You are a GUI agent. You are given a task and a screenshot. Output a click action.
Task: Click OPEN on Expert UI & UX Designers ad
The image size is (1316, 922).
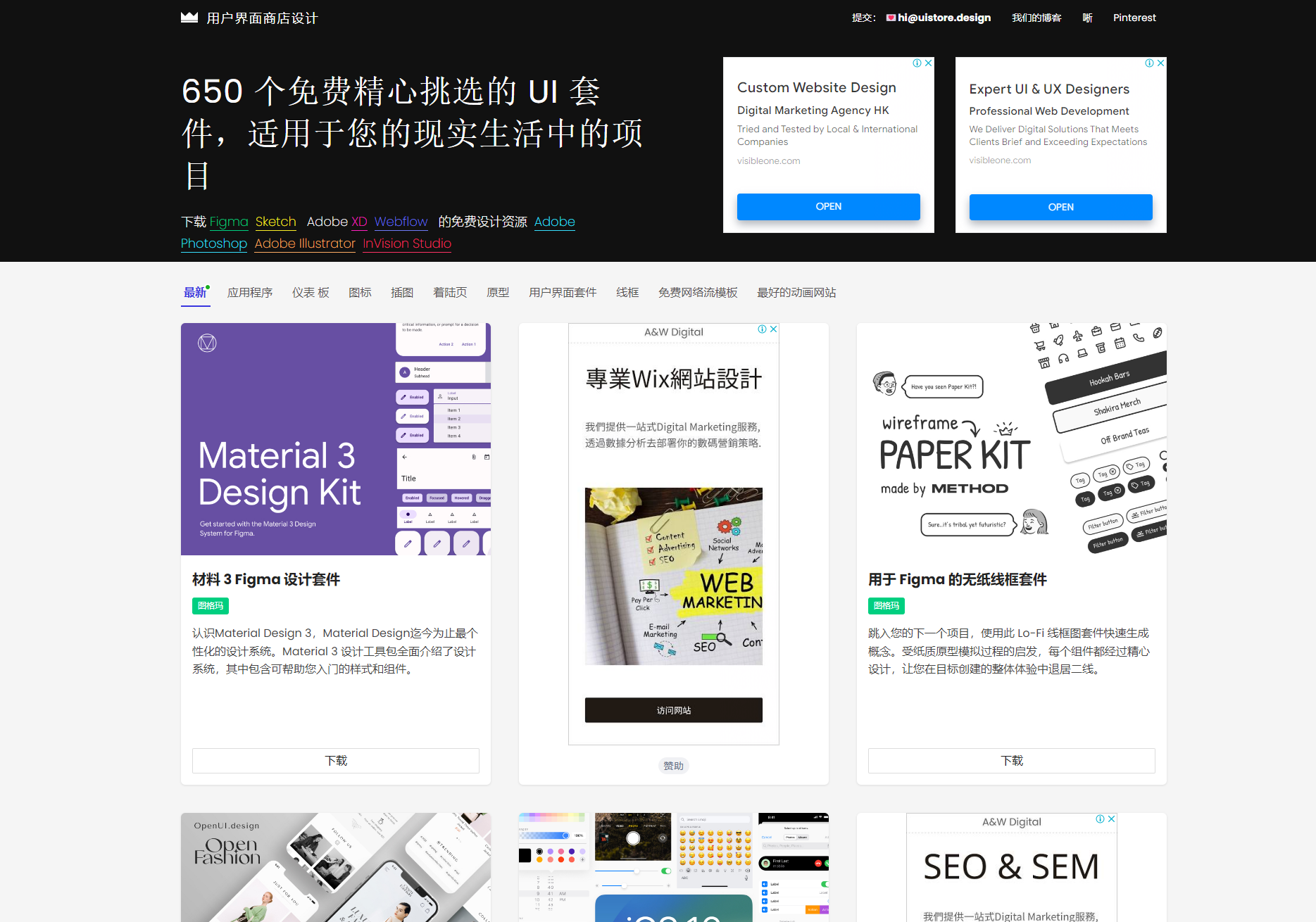click(1061, 207)
